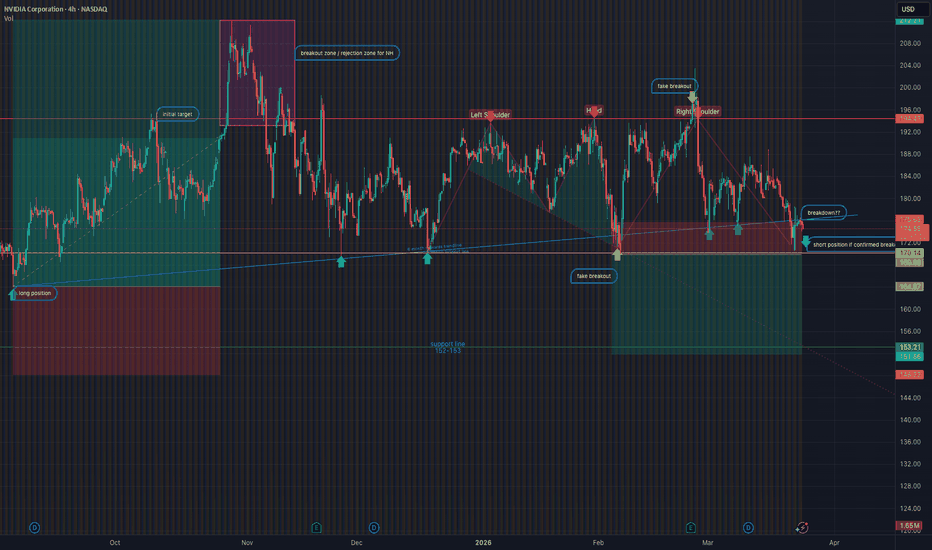Select the 'Left Shoulder' text label
The height and width of the screenshot is (550, 932).
coord(491,115)
